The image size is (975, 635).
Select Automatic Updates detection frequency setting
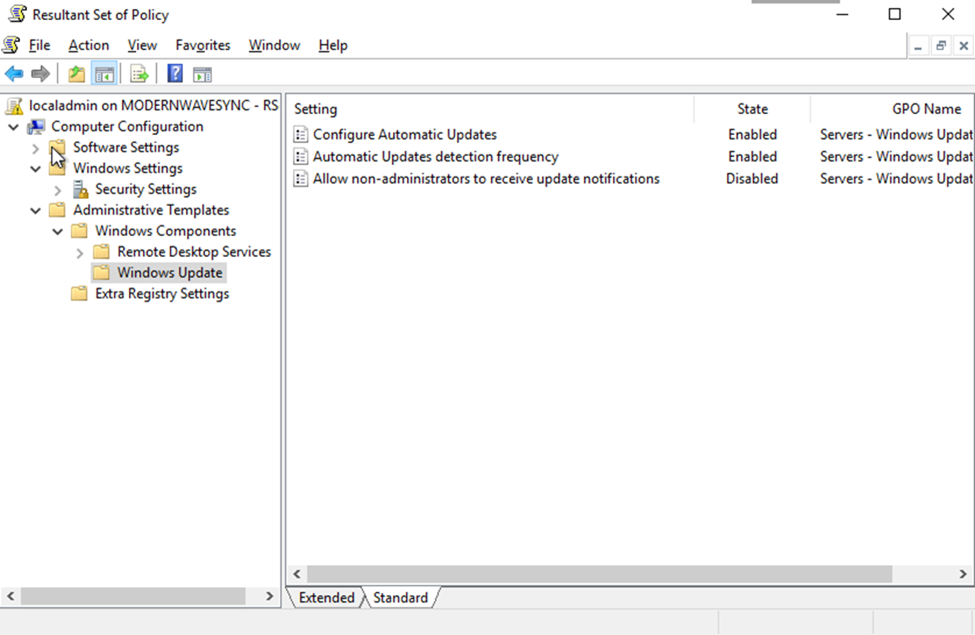pos(436,157)
